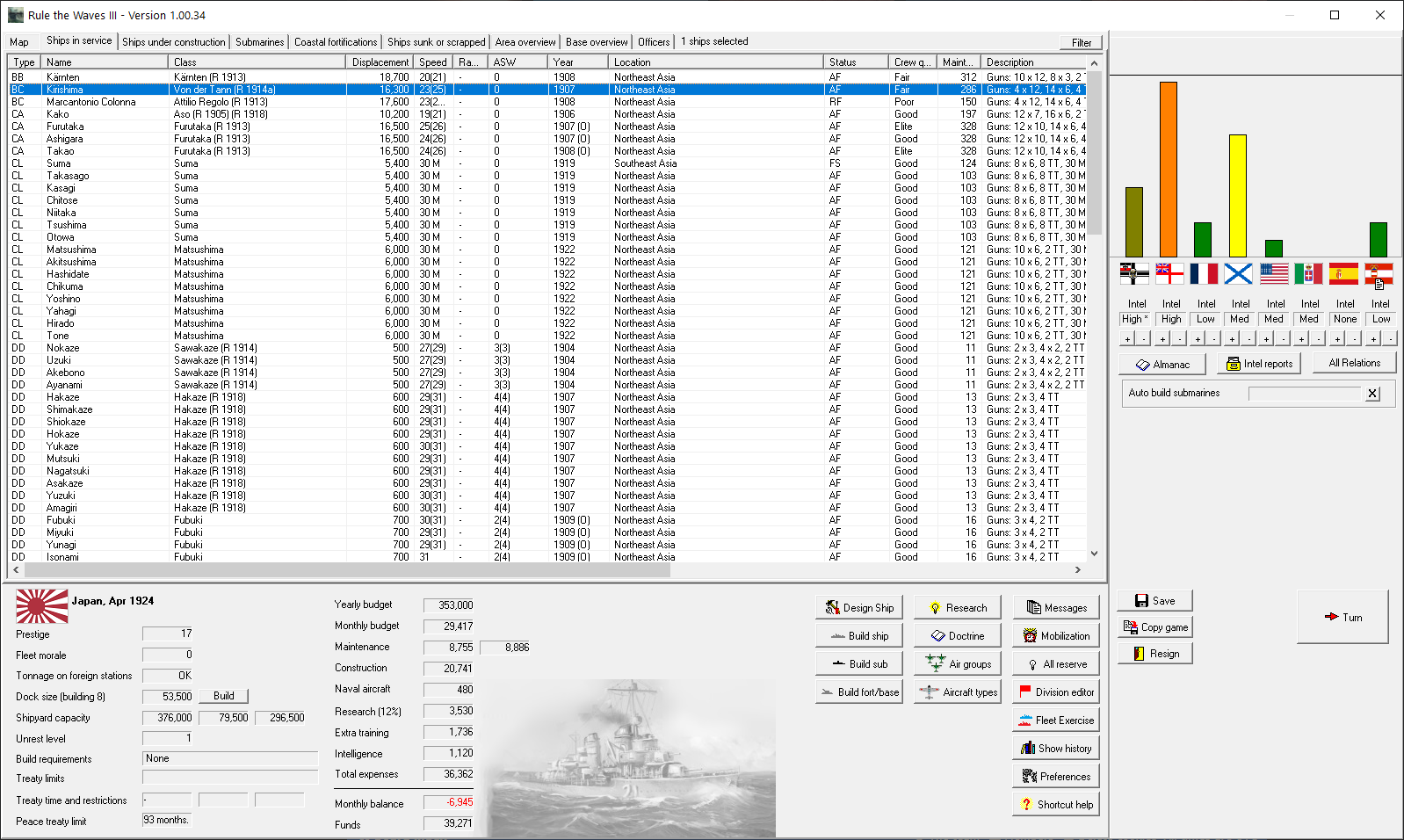Open the Base overview tab
The height and width of the screenshot is (840, 1404).
(597, 42)
